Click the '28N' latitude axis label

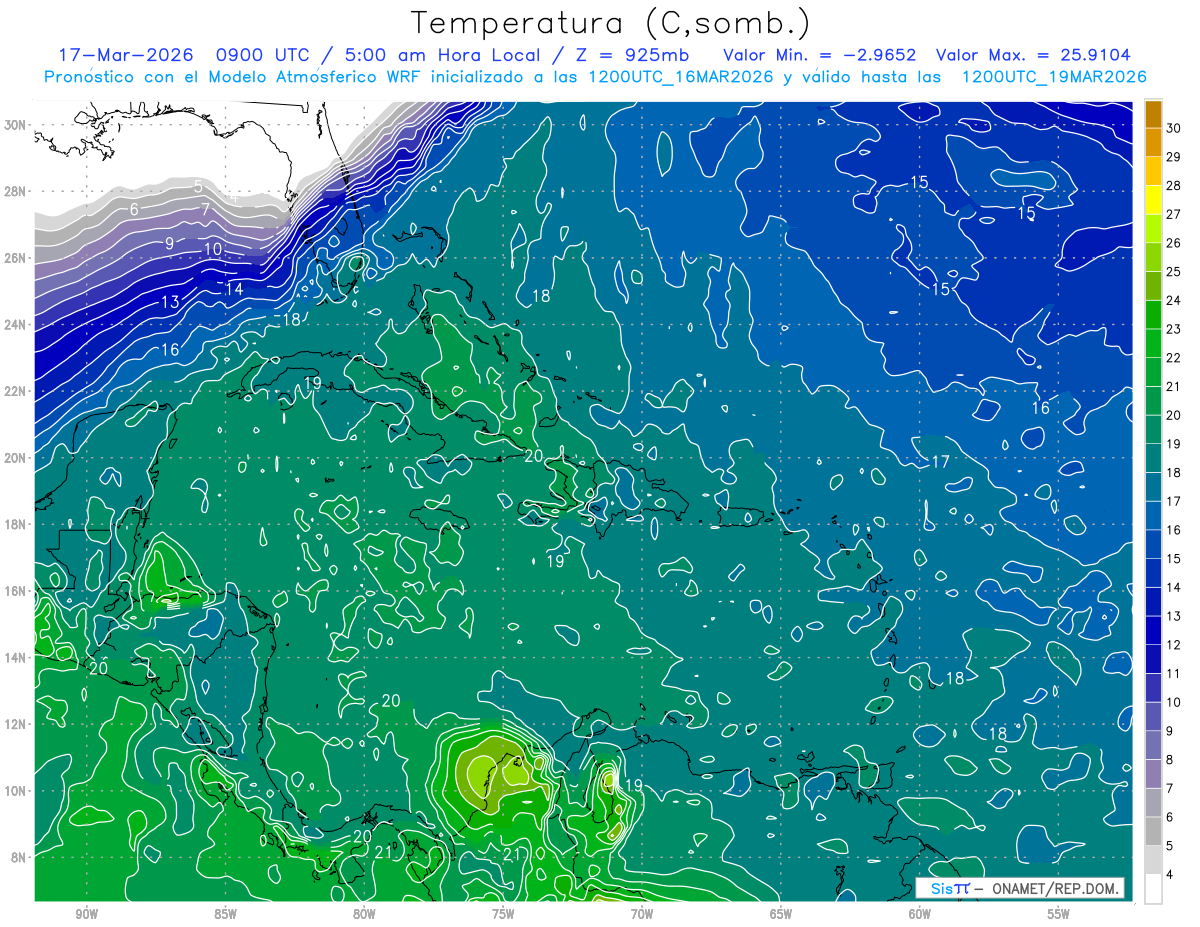(16, 191)
